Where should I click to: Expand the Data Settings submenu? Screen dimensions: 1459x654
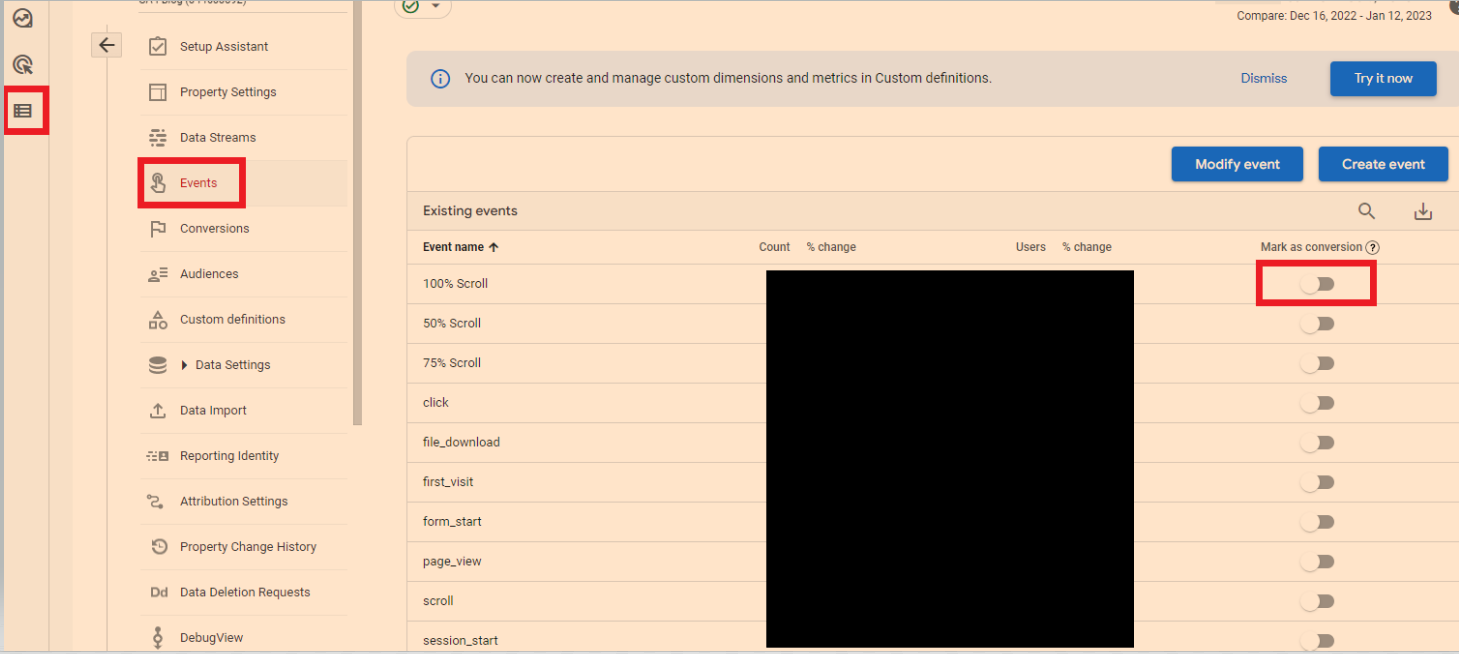[185, 365]
